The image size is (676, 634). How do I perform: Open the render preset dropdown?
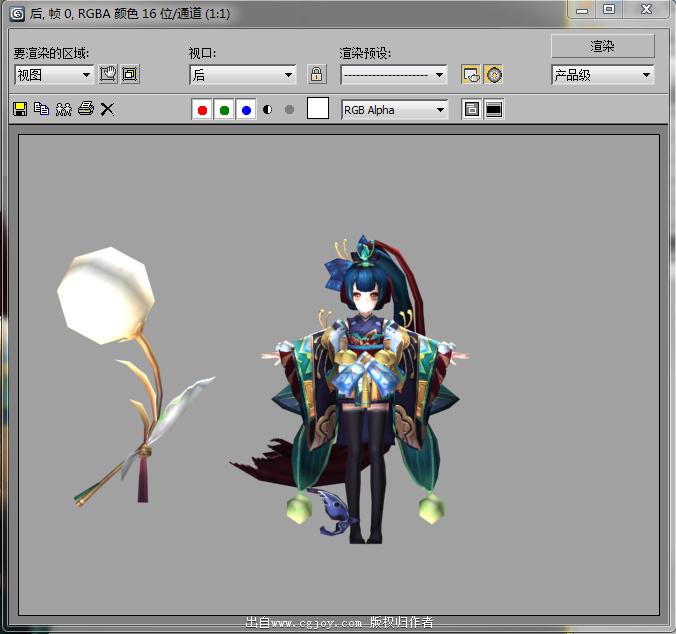(x=393, y=74)
